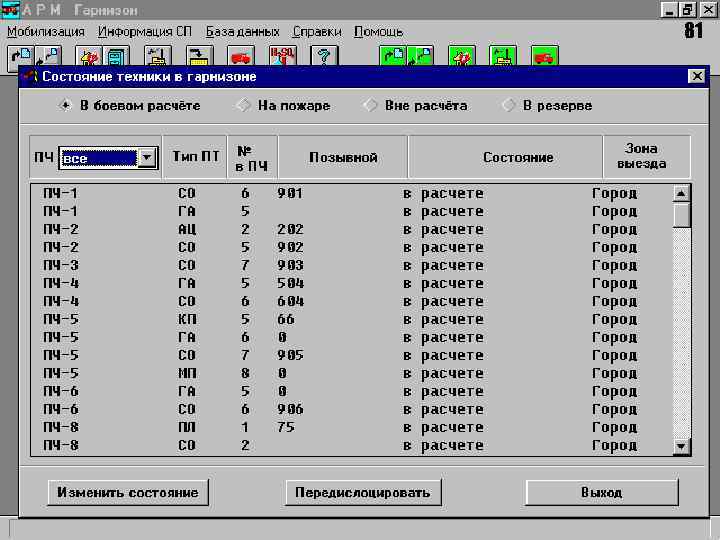Select the В боевом расчёте radio button

coord(65,106)
